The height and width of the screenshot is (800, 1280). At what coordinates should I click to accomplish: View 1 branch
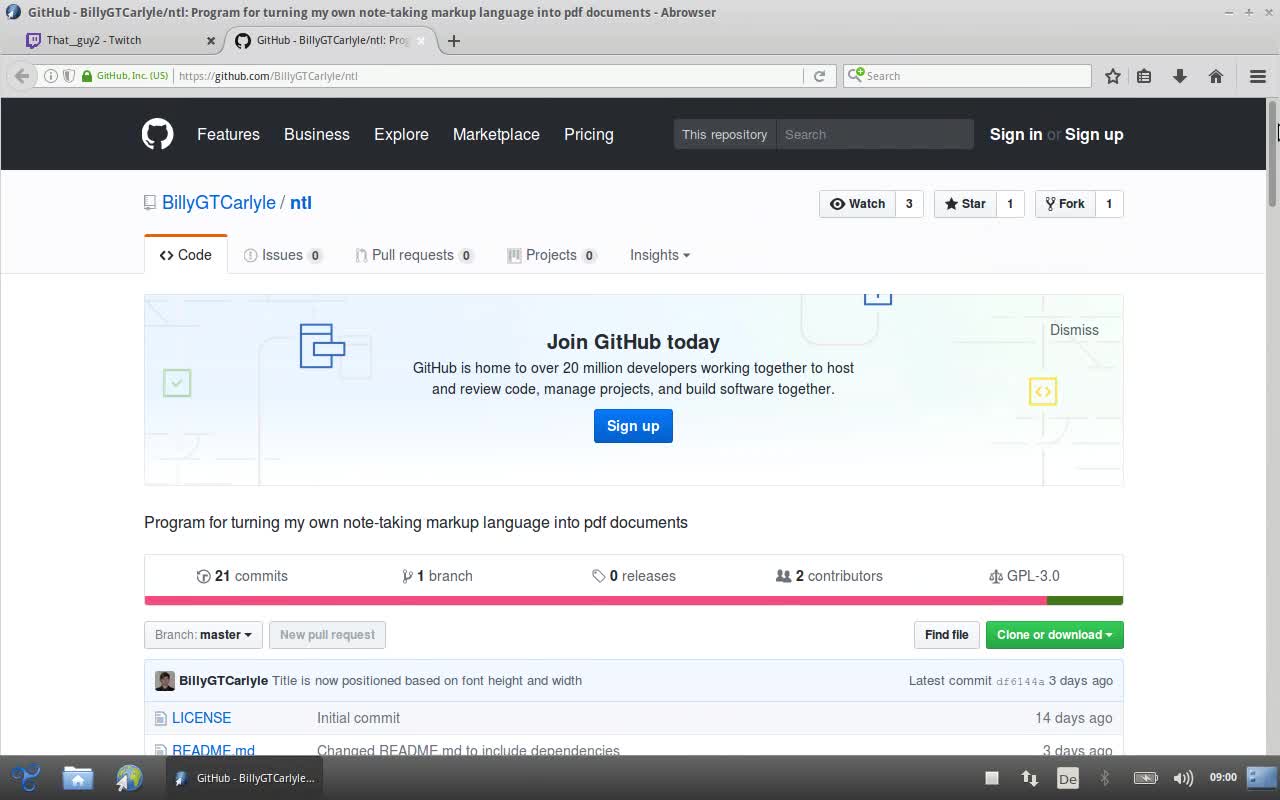(437, 576)
